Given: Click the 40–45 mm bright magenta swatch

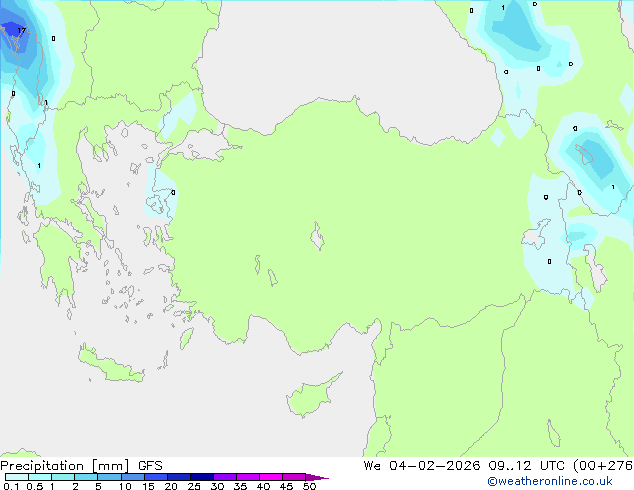Looking at the screenshot, I should pyautogui.click(x=271, y=477).
